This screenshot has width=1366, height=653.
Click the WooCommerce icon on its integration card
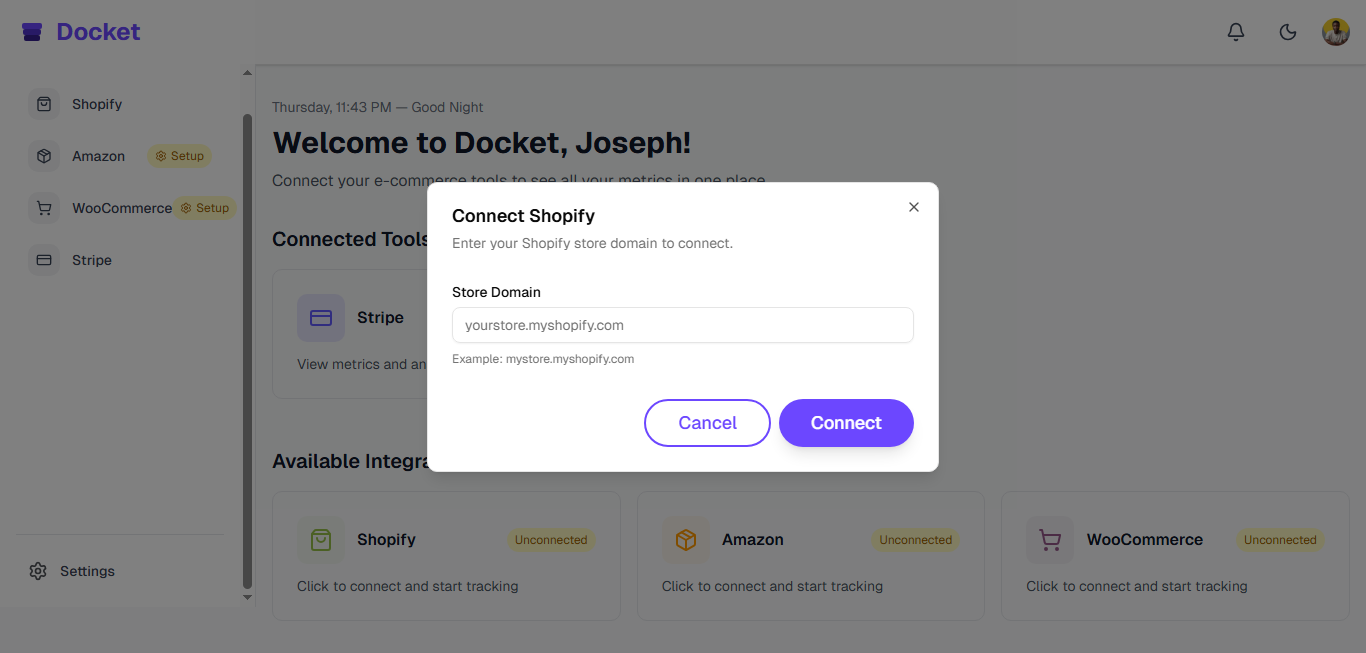[x=1049, y=539]
